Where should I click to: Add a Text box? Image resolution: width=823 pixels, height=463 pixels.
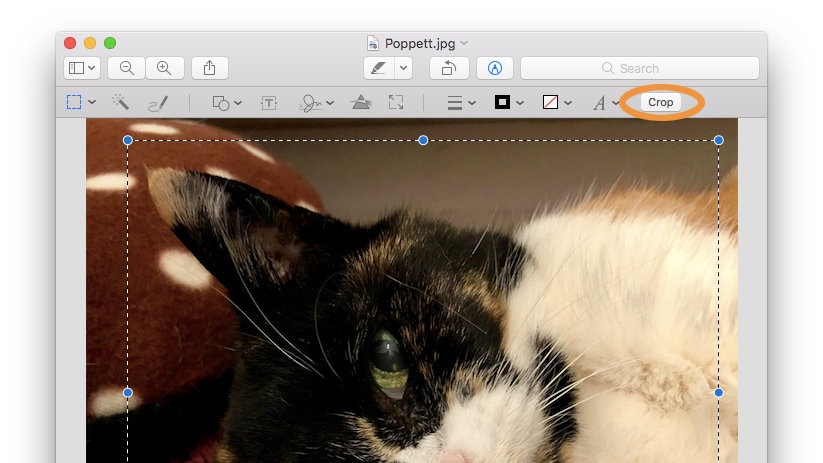point(269,103)
